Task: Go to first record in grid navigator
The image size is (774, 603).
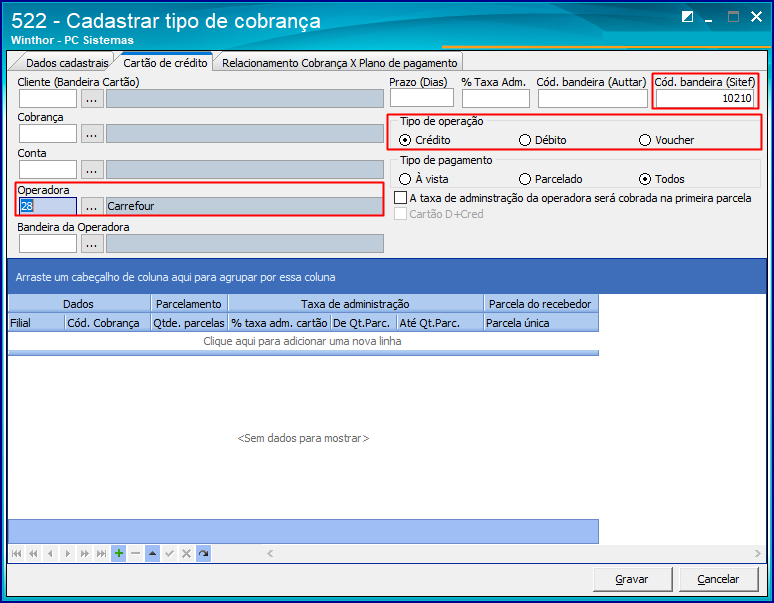Action: tap(16, 554)
